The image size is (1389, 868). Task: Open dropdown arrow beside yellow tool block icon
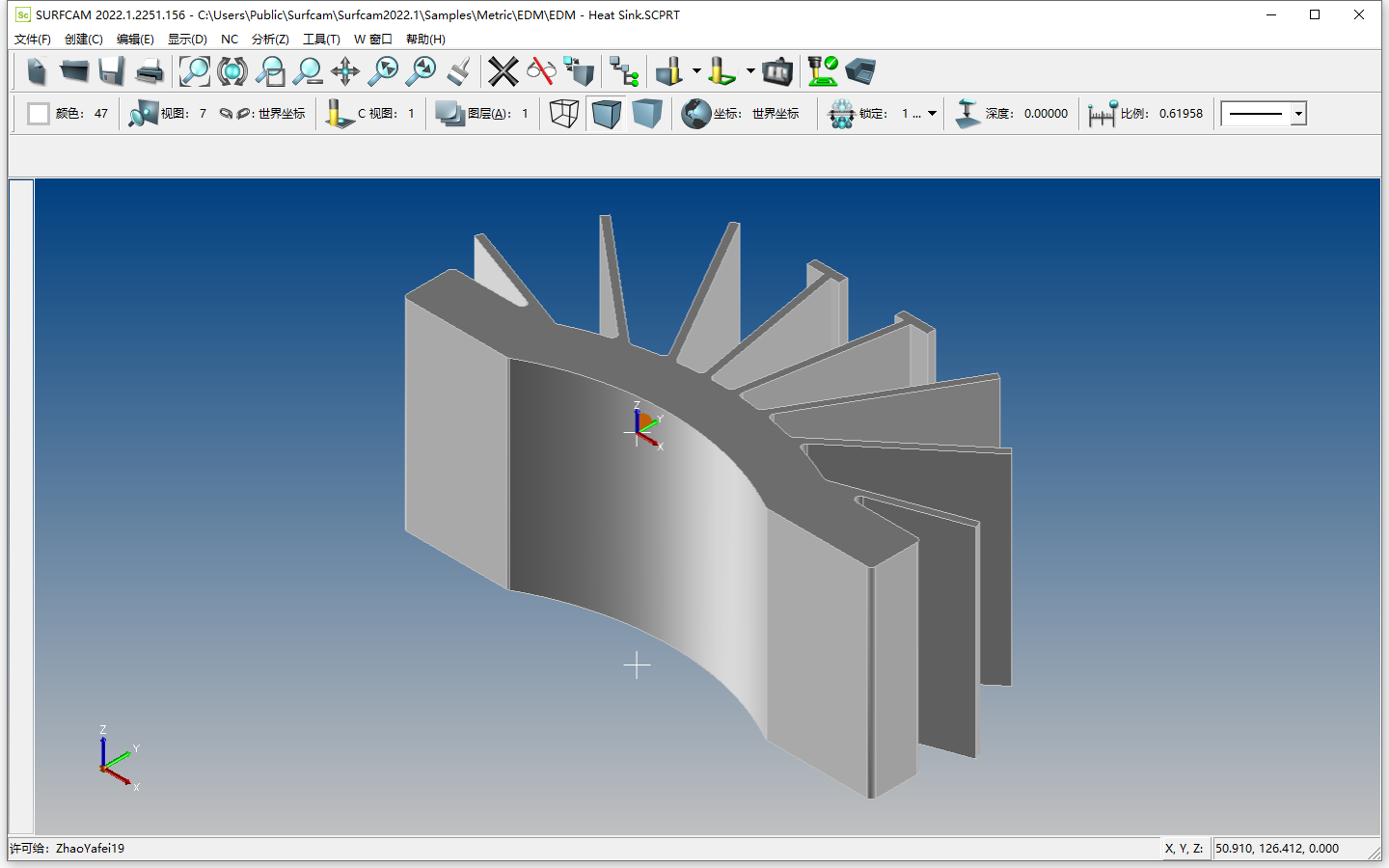pyautogui.click(x=696, y=71)
